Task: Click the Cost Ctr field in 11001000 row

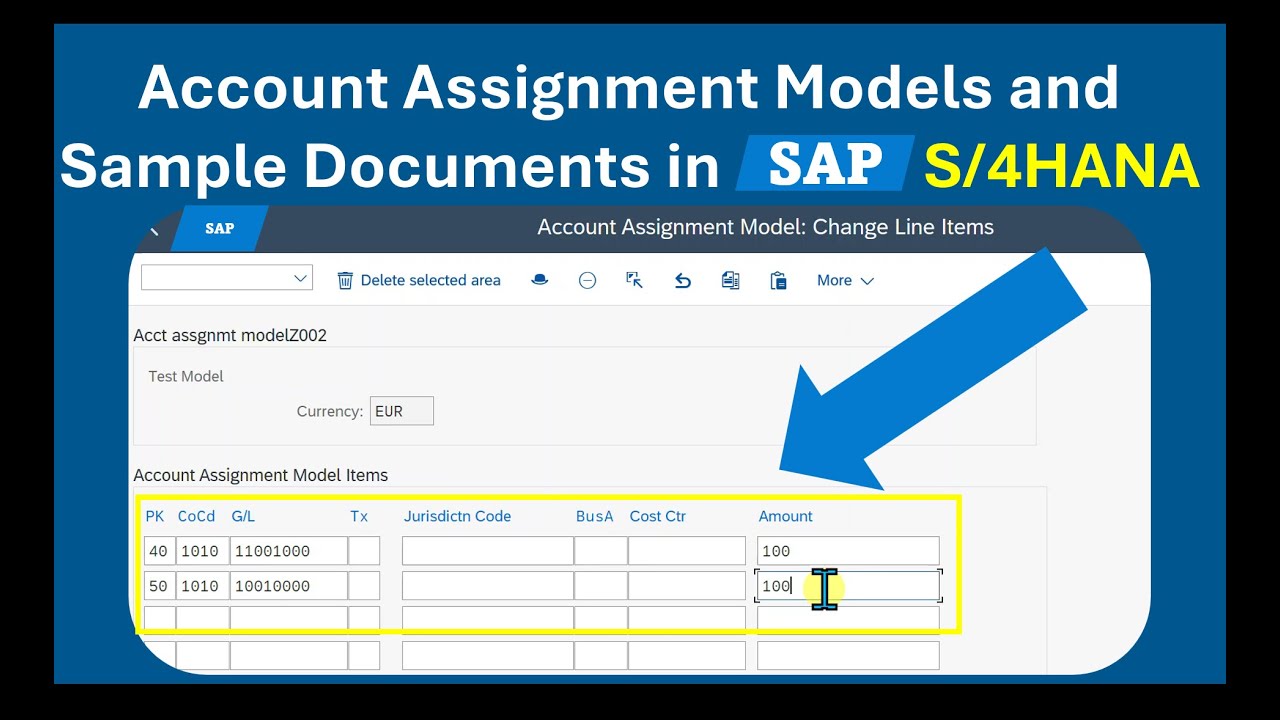Action: 687,551
